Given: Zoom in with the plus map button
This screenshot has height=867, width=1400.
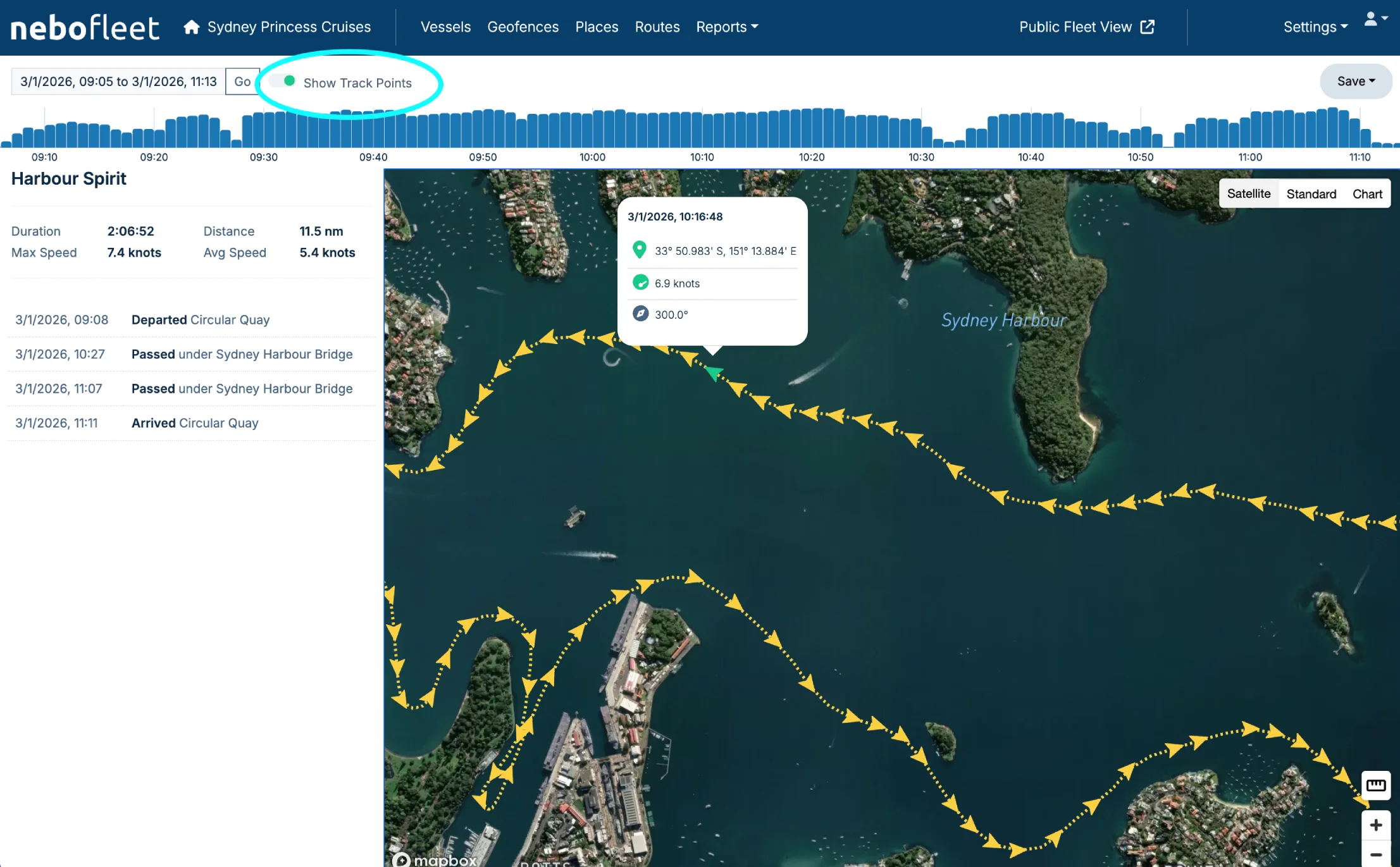Looking at the screenshot, I should 1375,825.
